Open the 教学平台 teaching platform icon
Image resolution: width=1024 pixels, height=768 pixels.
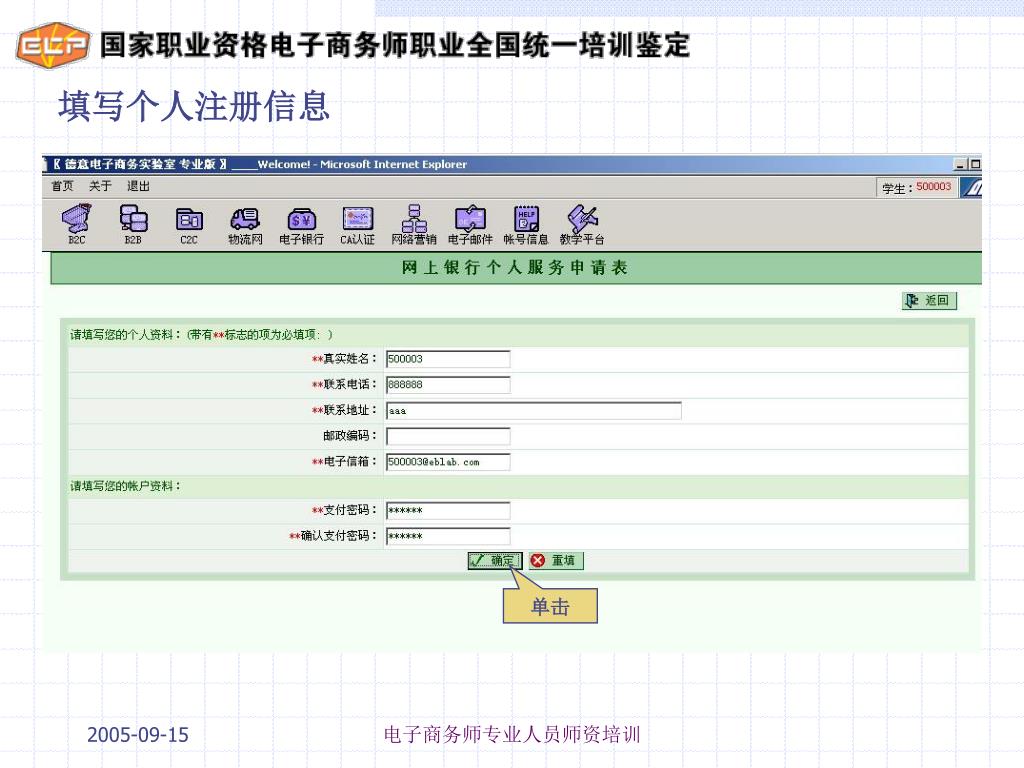[x=582, y=224]
